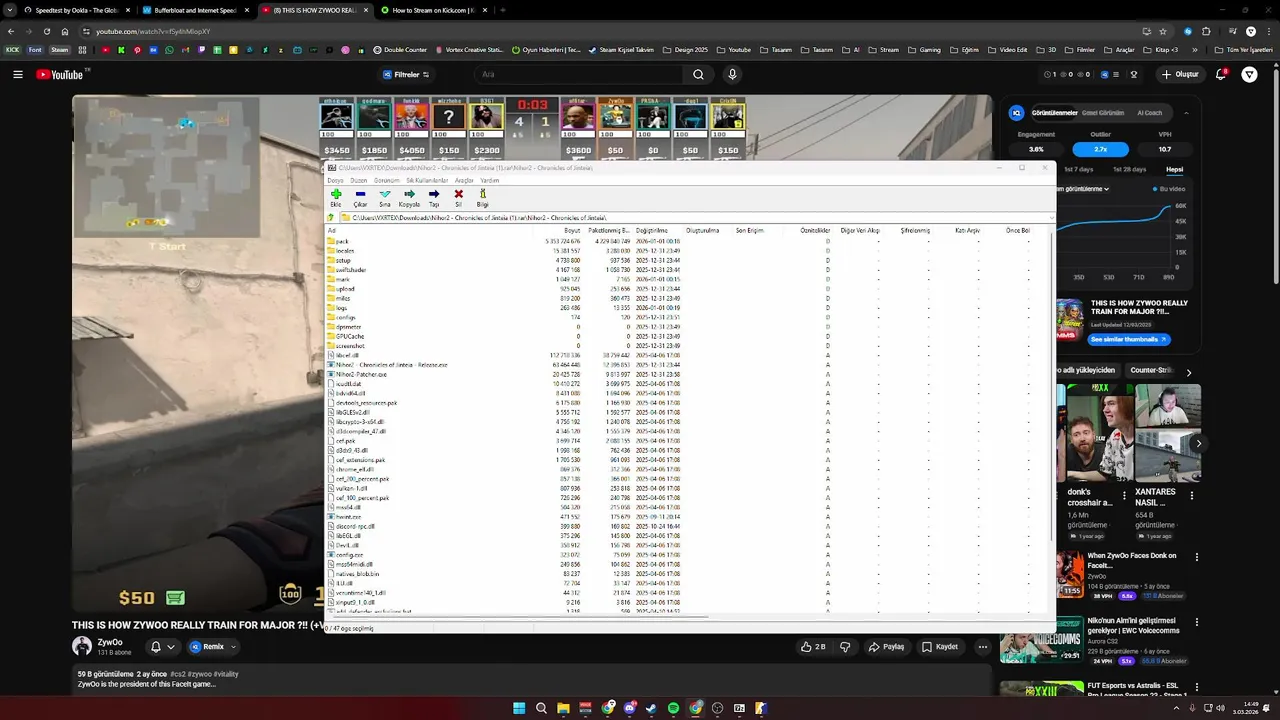
Task: Switch to the How to Stream on Kick.com tab
Action: pos(433,10)
